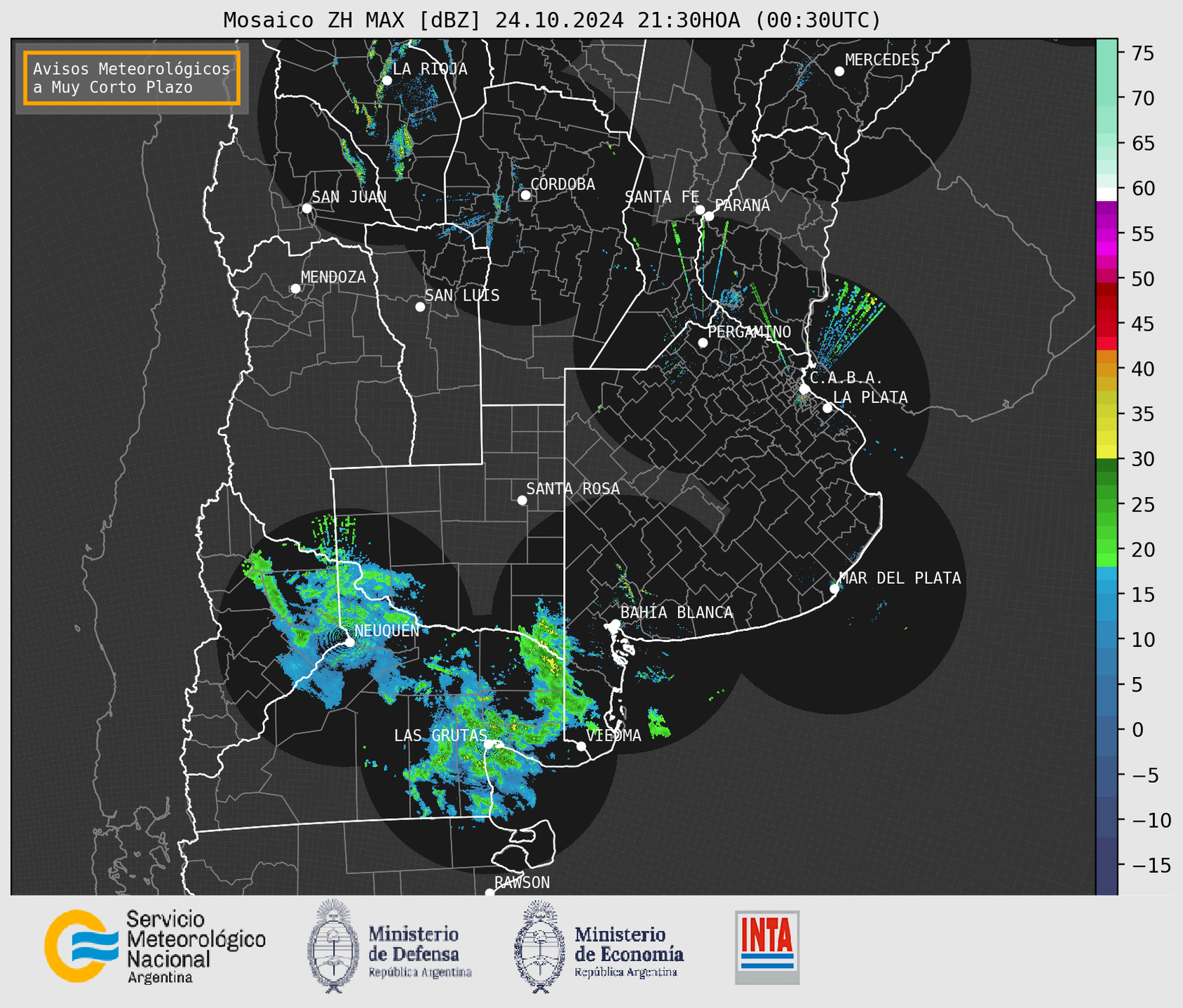Pick the white 60 dBZ band on the color scale
Screen dimensions: 1183x1008
(1107, 193)
